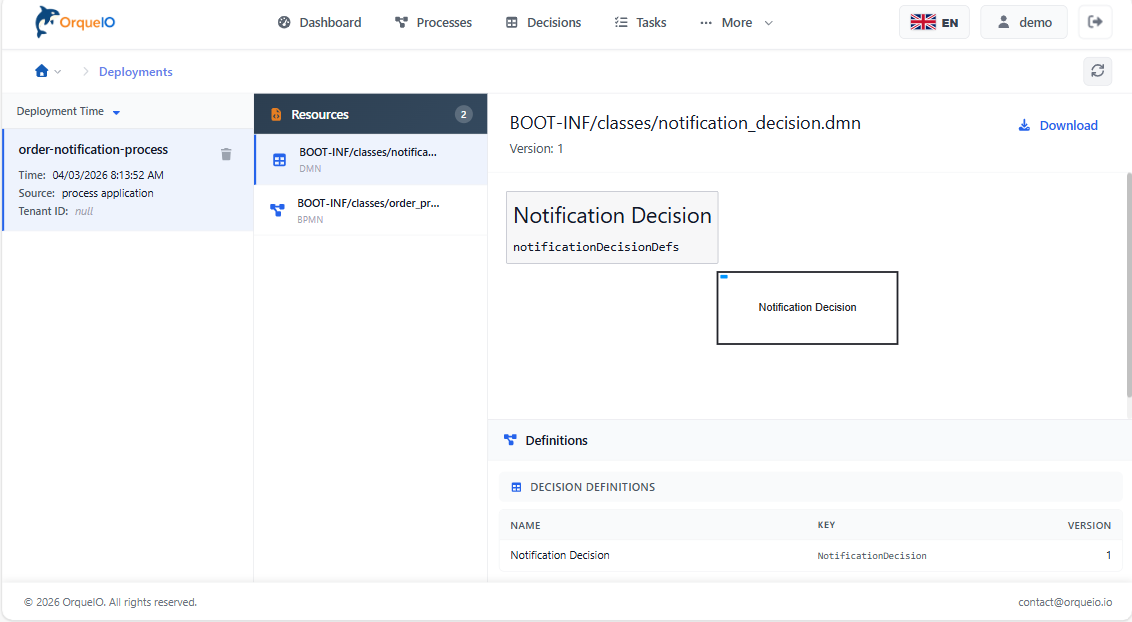Image resolution: width=1132 pixels, height=622 pixels.
Task: Open the demo user profile button
Action: 1023,22
